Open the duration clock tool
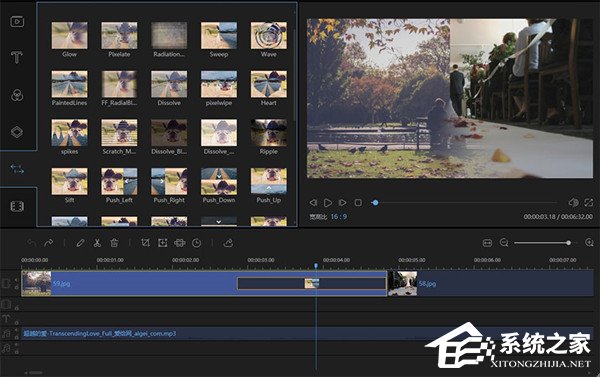The image size is (600, 377). coord(197,243)
